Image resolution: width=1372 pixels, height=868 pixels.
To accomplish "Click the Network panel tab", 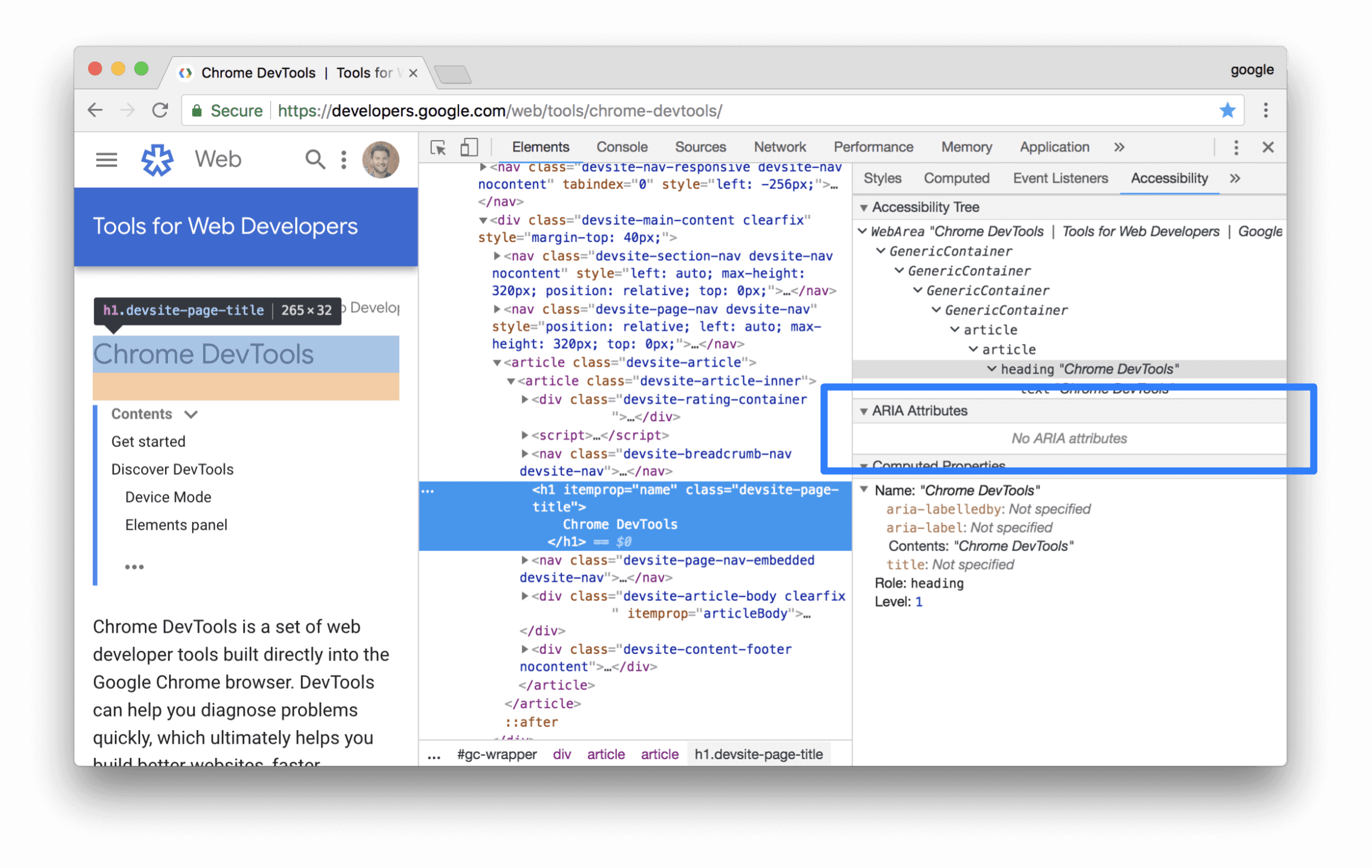I will point(780,148).
